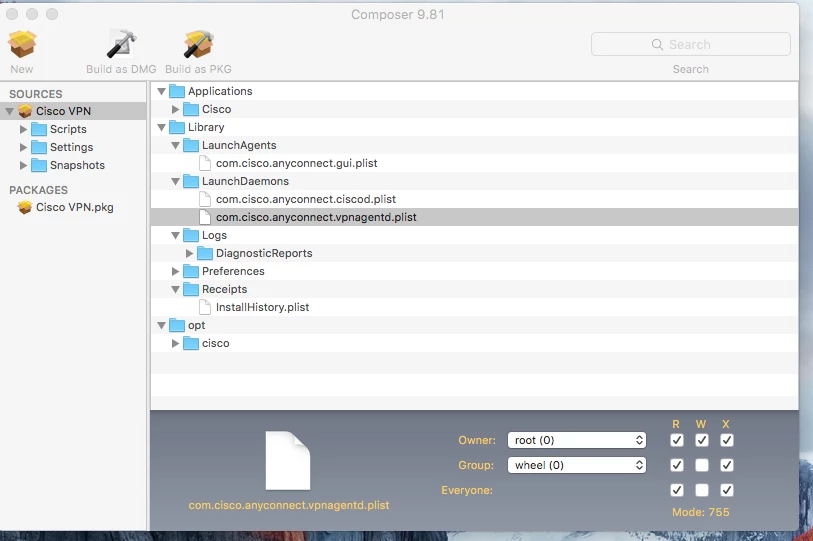Click the LaunchAgents folder icon
Image resolution: width=813 pixels, height=541 pixels.
click(x=191, y=145)
